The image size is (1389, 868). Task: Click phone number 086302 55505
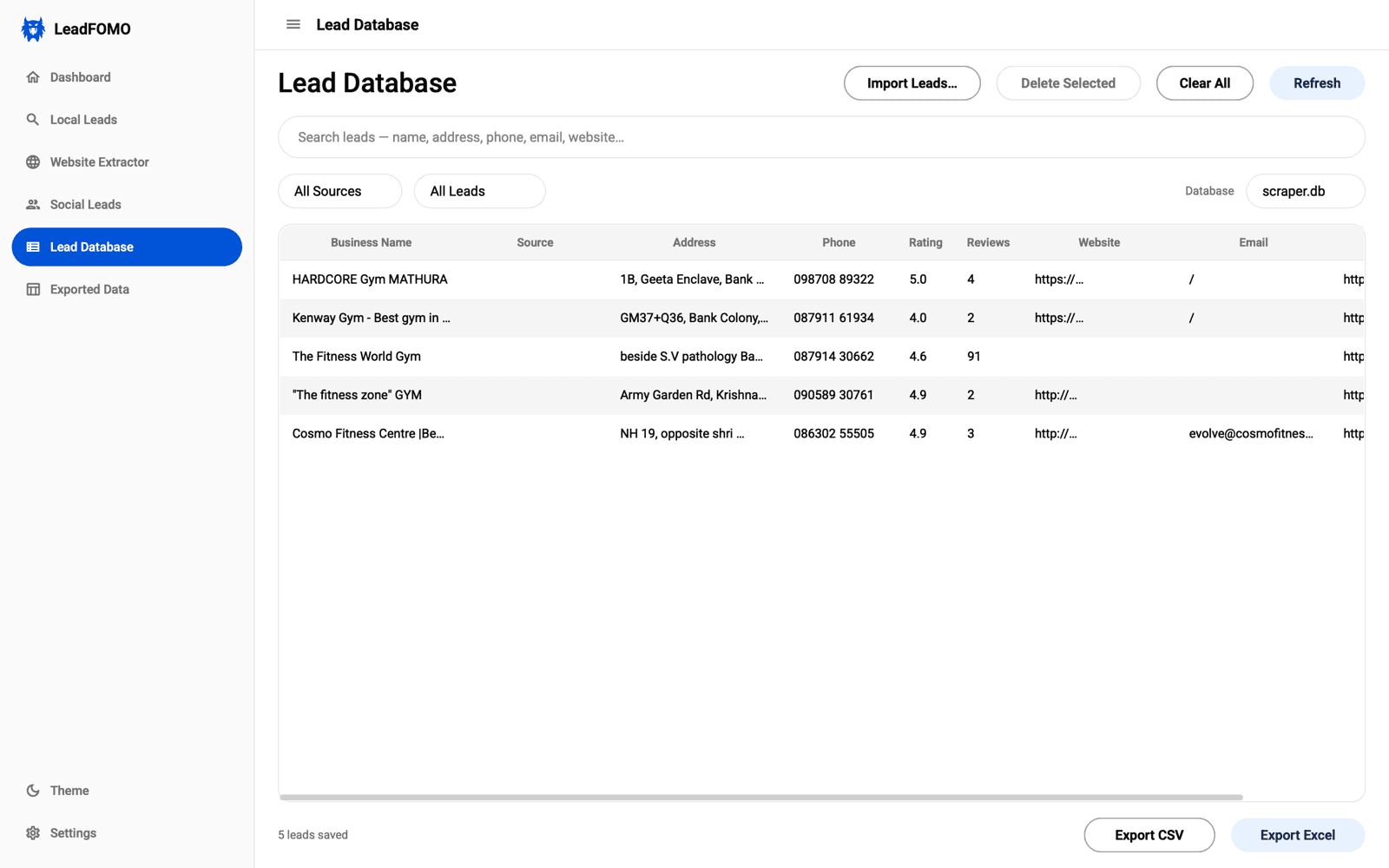(833, 434)
